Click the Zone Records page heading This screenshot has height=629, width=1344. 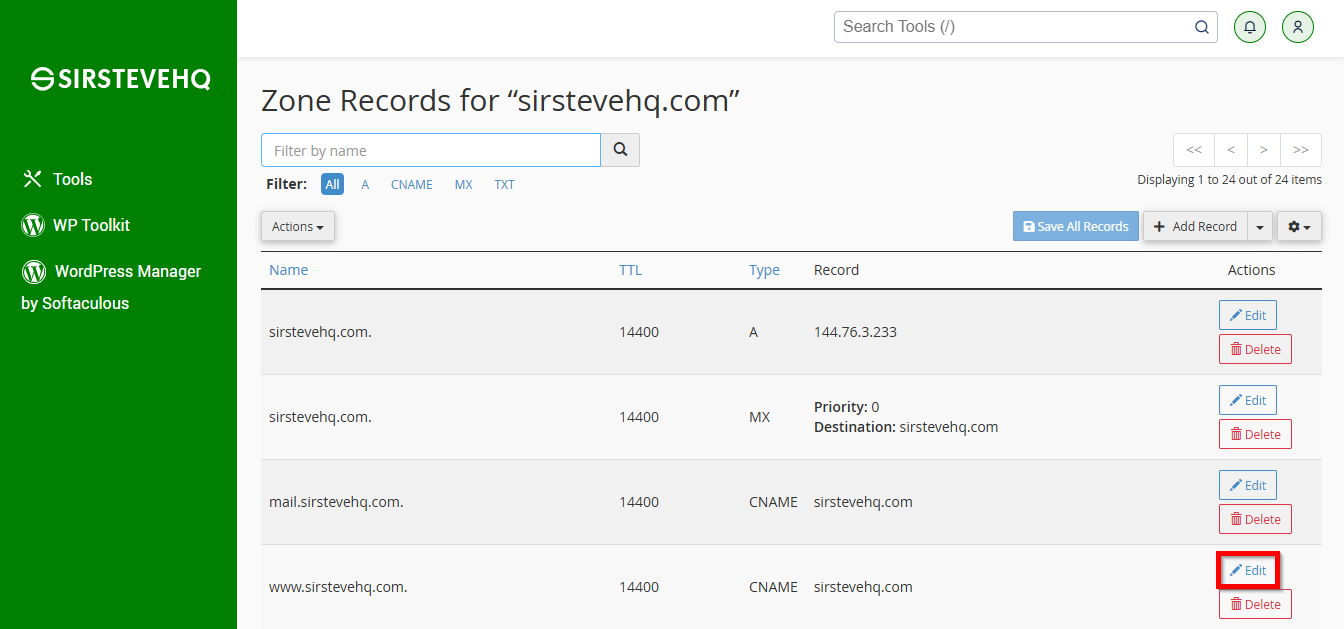point(500,101)
